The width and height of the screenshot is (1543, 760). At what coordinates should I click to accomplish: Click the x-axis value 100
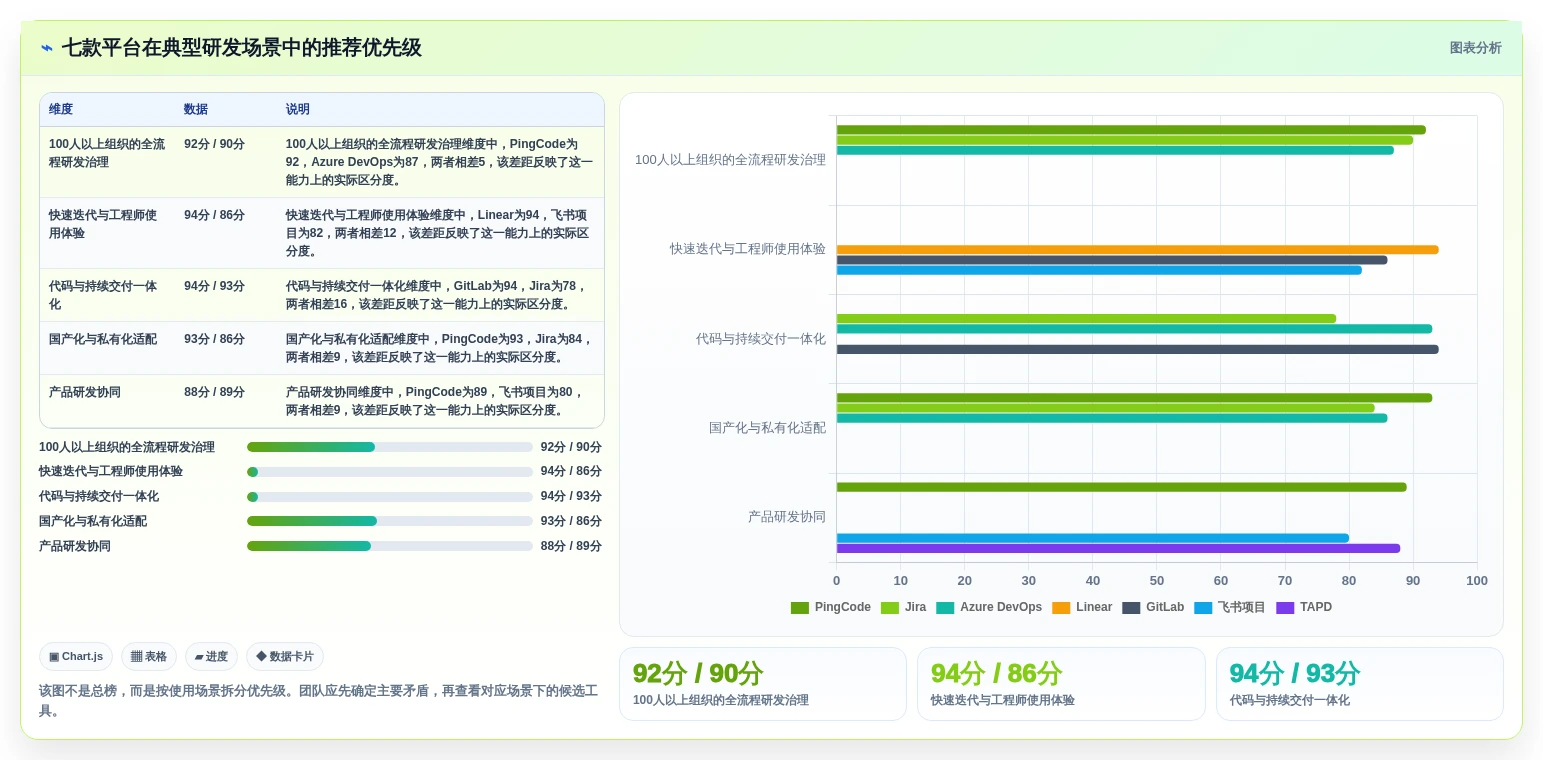coord(1476,581)
